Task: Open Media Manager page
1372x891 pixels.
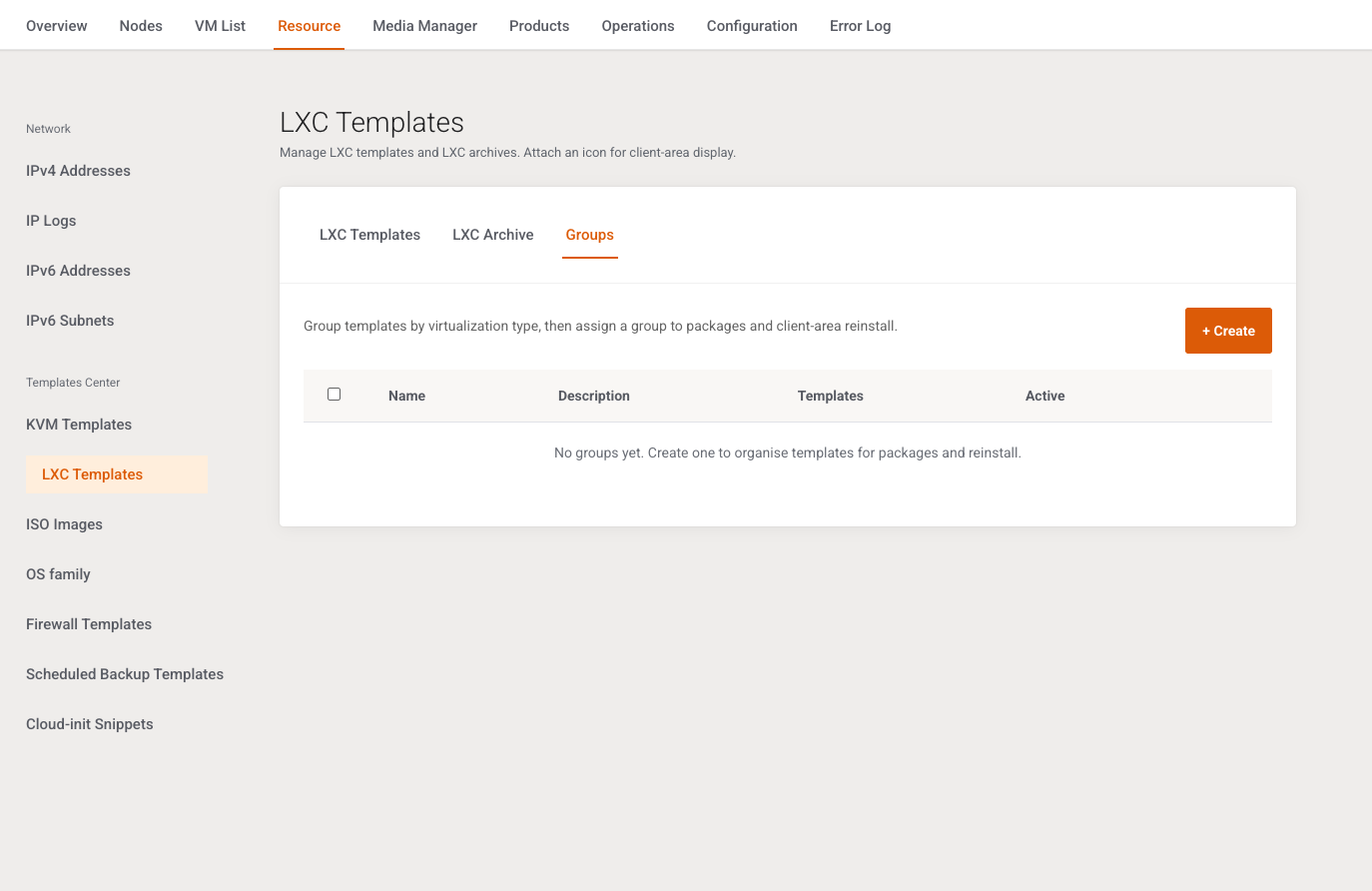Action: click(425, 26)
